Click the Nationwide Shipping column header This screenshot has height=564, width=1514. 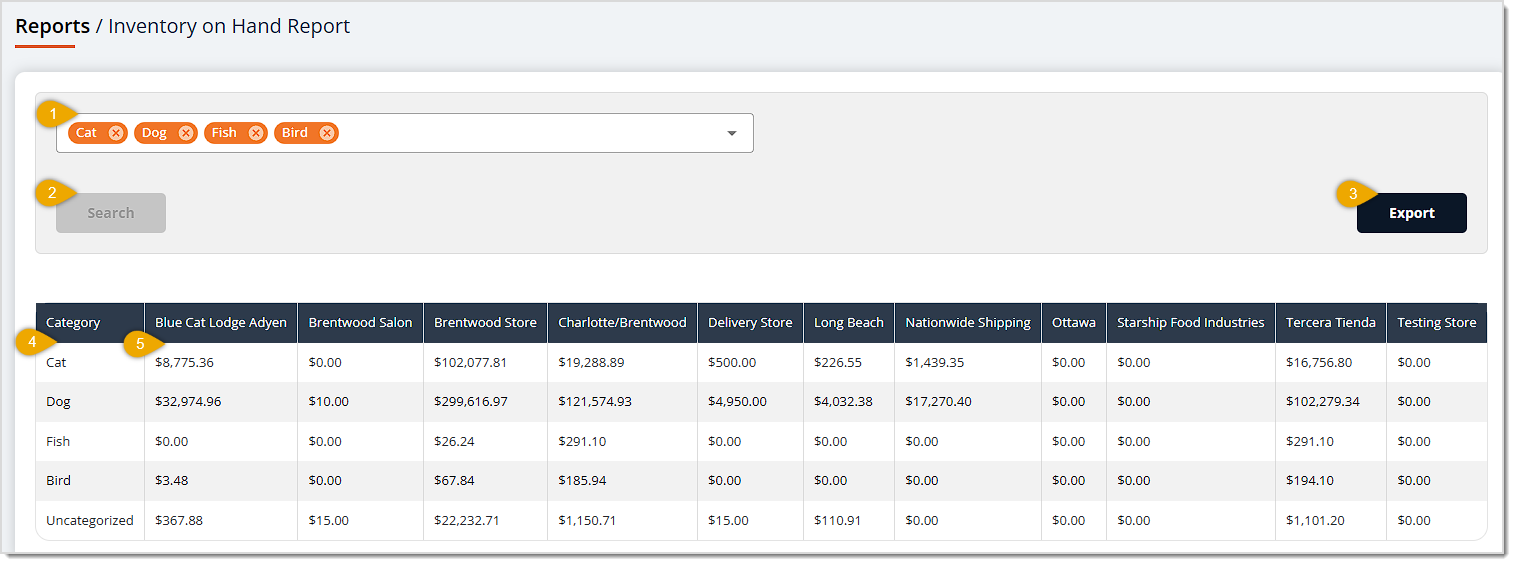point(968,323)
